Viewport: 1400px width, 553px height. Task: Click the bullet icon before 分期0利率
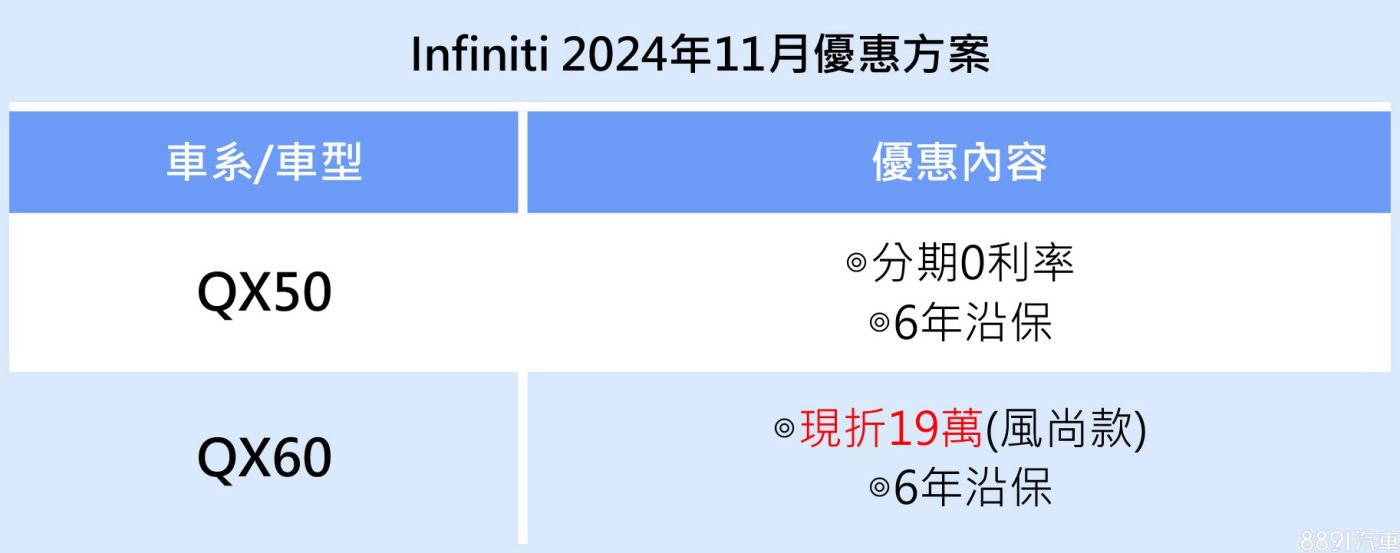[857, 263]
